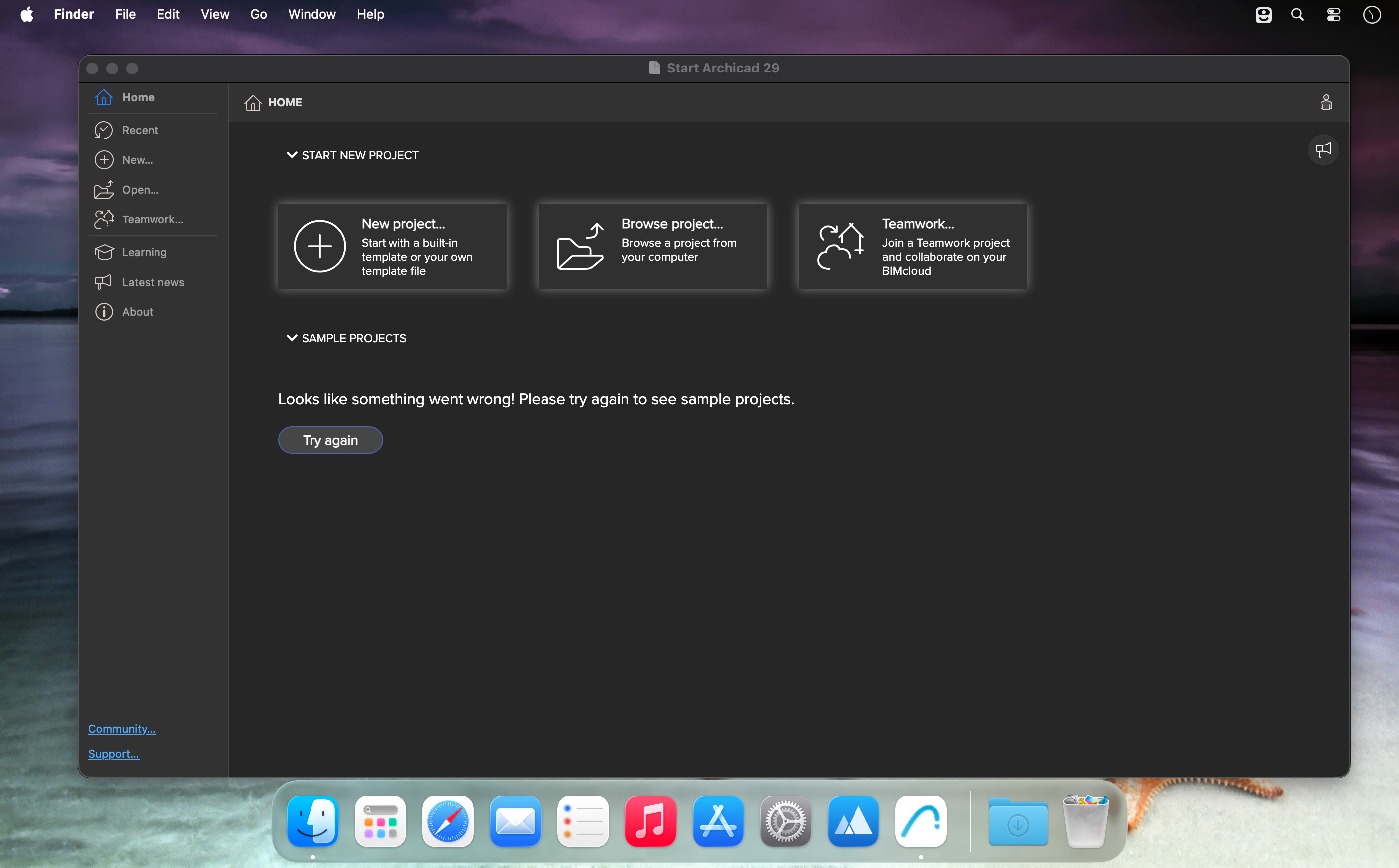Open Spotlight search in the menu bar
This screenshot has width=1399, height=868.
pyautogui.click(x=1297, y=15)
